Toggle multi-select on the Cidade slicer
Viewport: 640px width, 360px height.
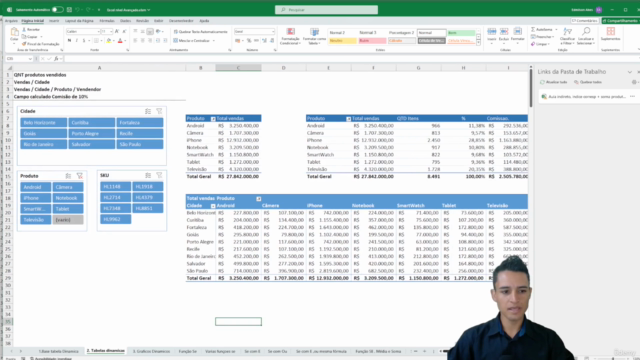[x=148, y=111]
